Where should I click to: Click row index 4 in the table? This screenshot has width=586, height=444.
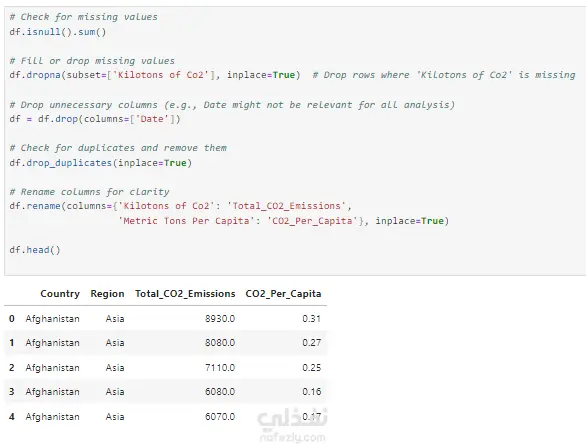coord(12,417)
